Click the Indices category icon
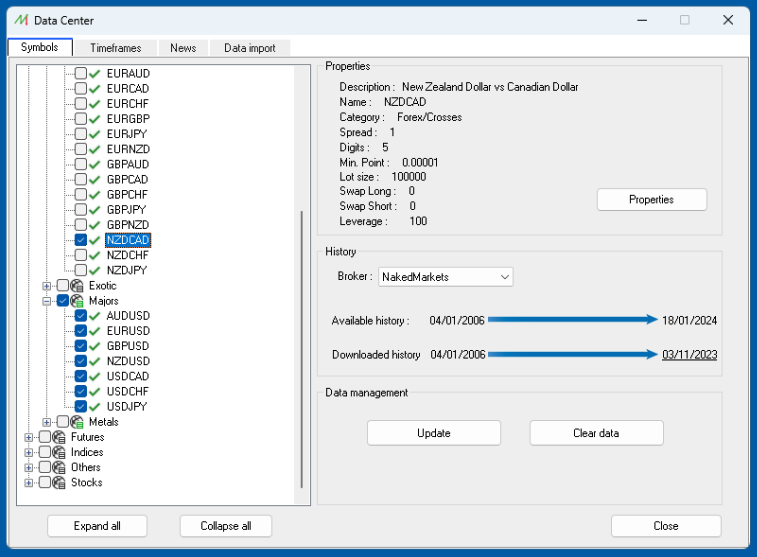Screen dimensions: 757x557 pos(60,452)
